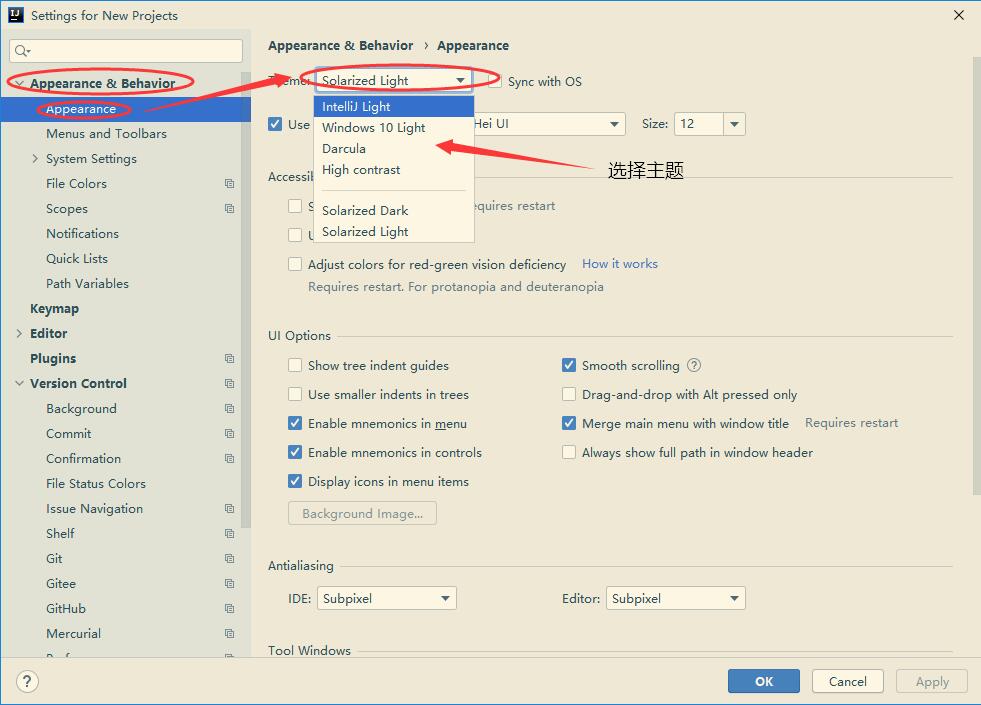Click the font Size value field
Viewport: 981px width, 705px height.
pos(699,124)
